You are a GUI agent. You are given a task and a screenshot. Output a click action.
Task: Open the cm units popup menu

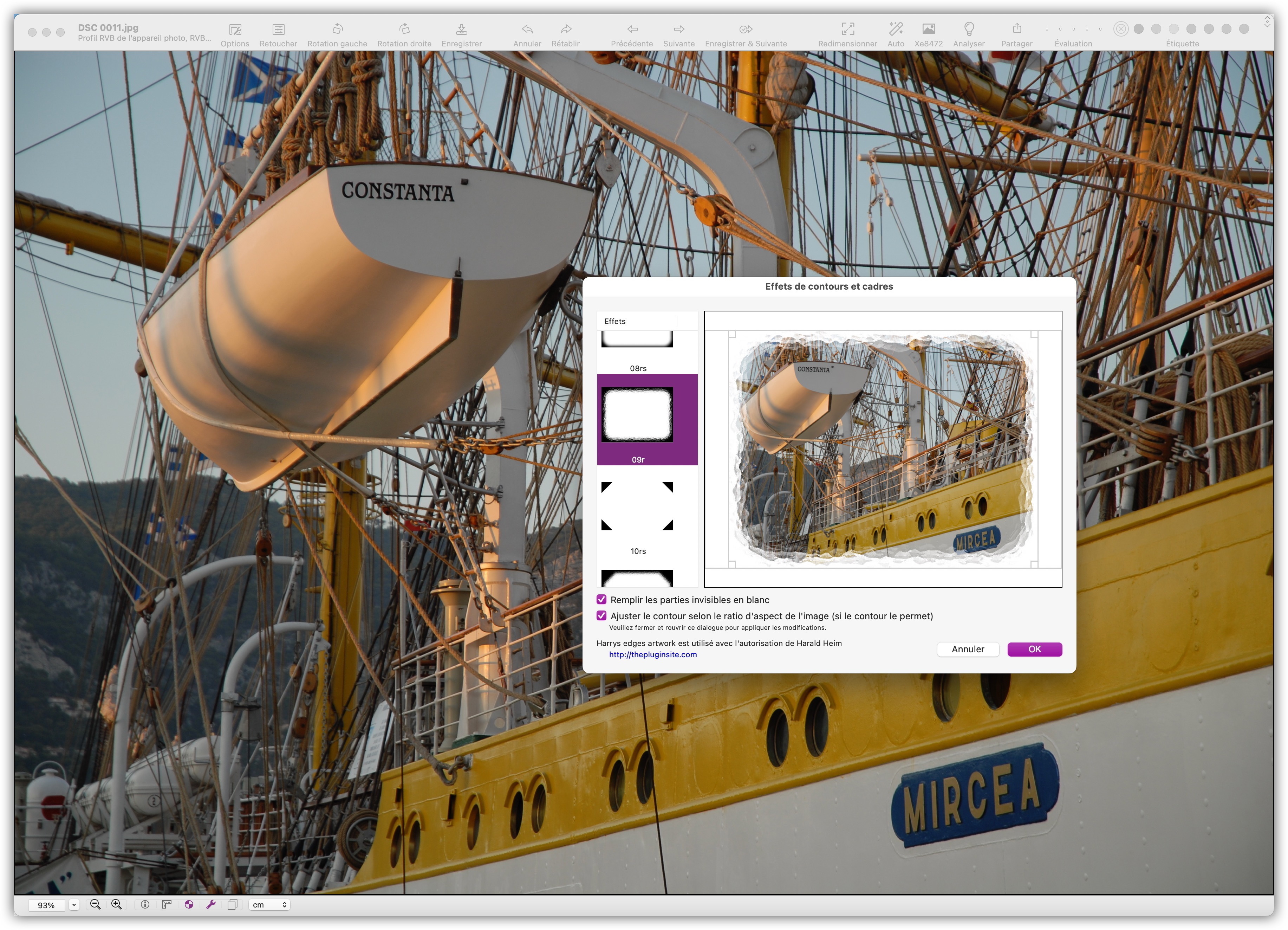[x=269, y=904]
